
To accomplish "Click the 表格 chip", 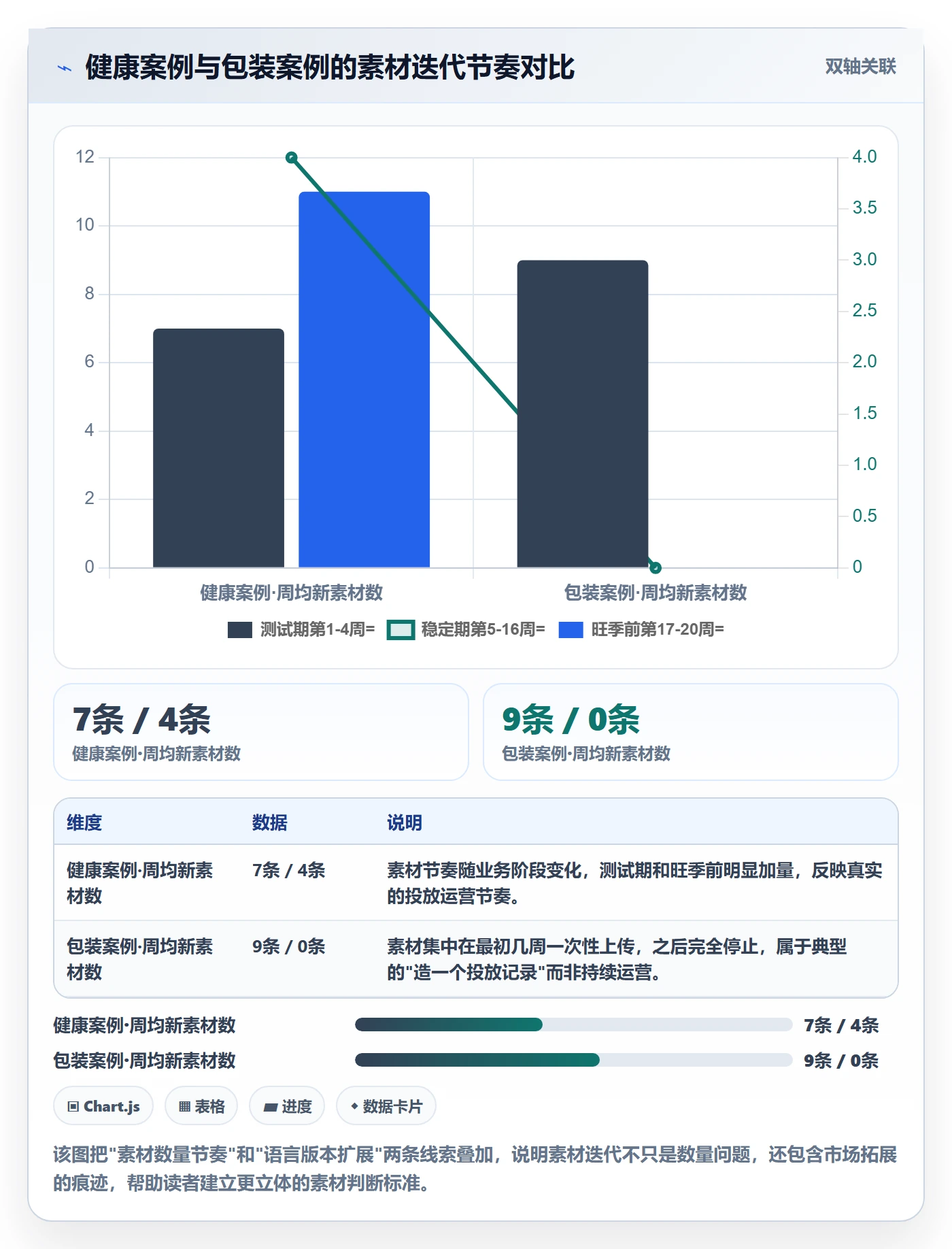I will (x=201, y=1106).
